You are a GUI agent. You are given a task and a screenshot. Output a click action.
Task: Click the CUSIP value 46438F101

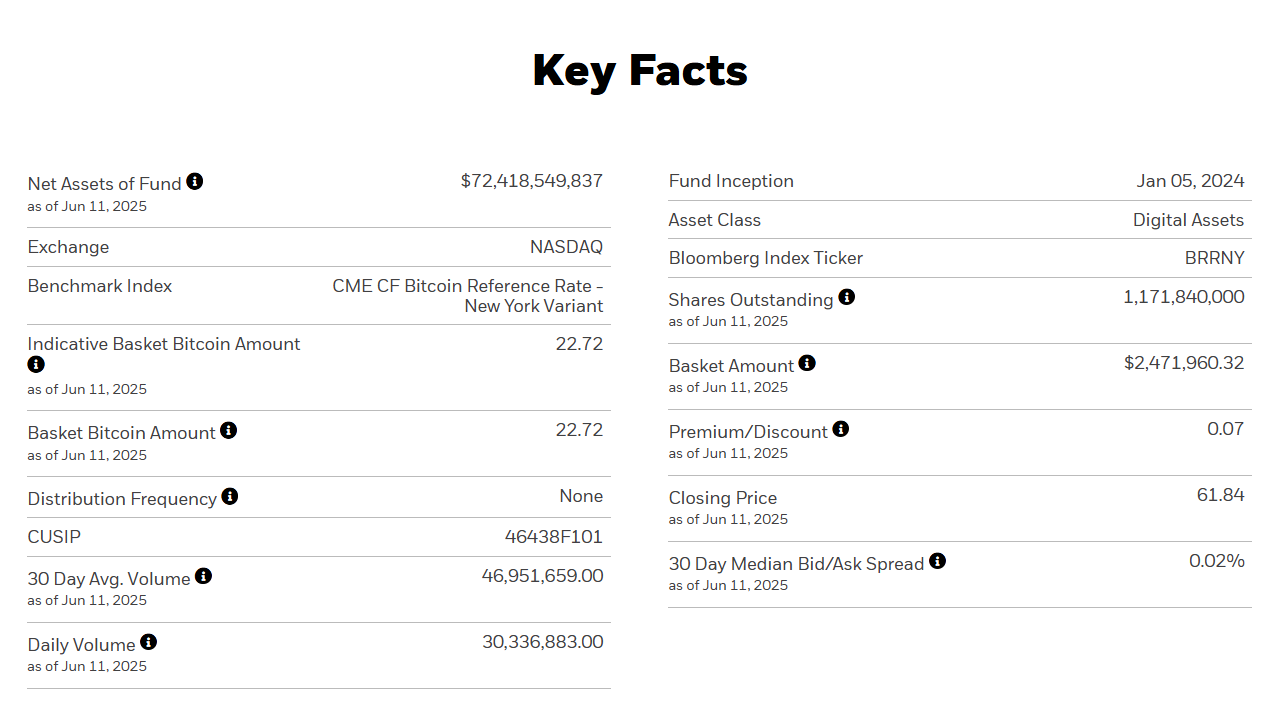point(553,537)
